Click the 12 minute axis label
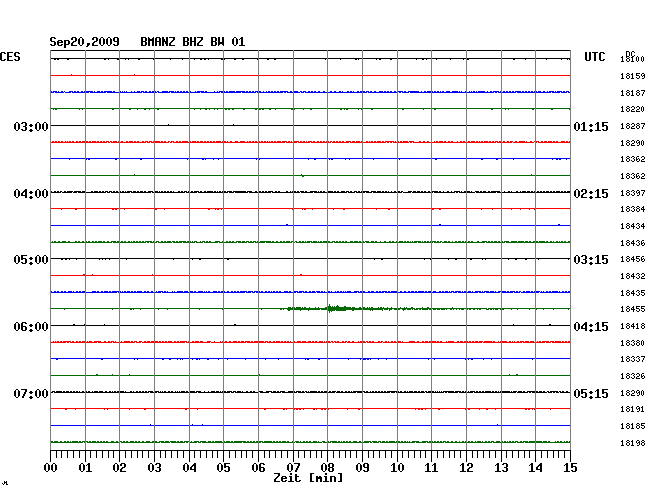 point(466,468)
